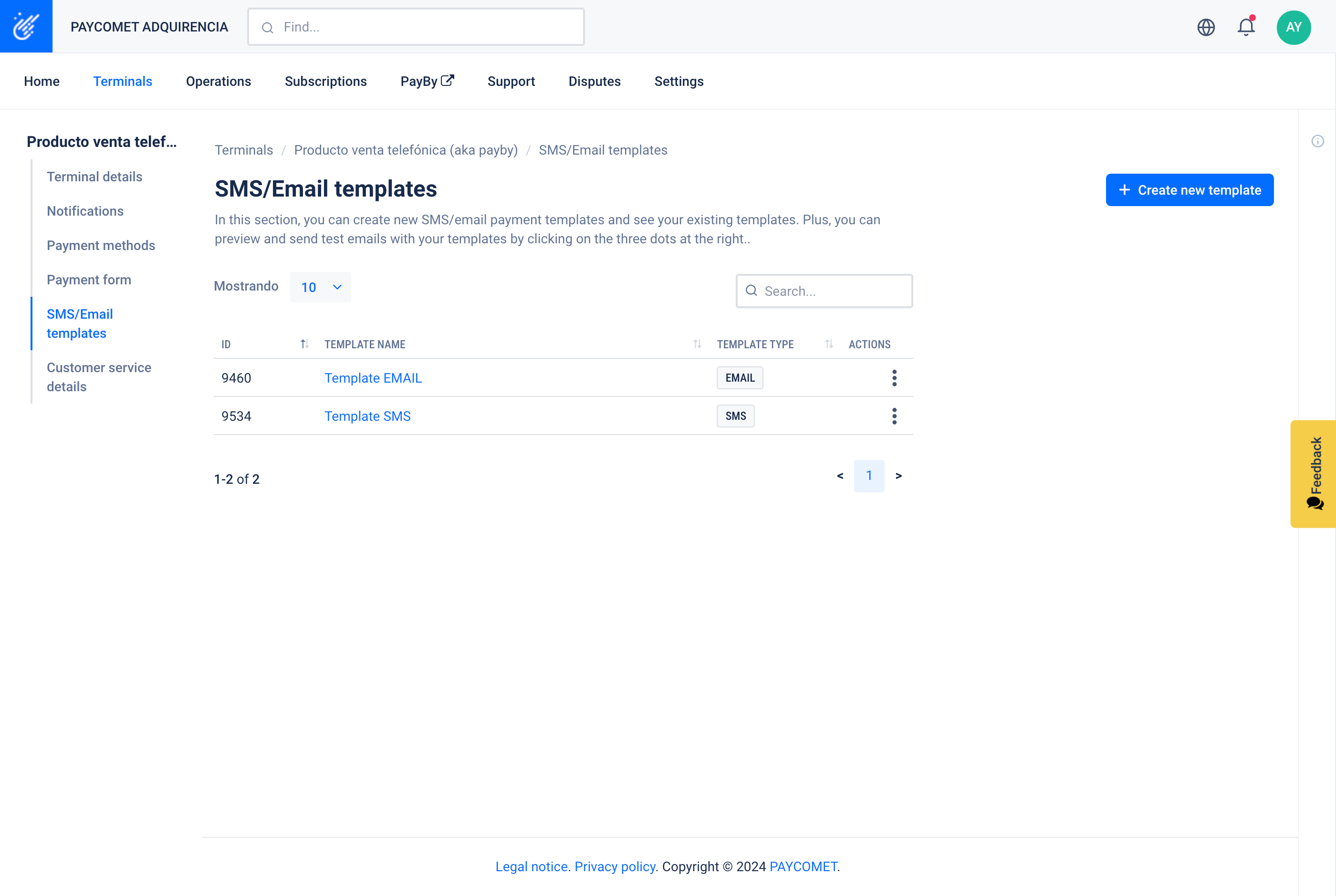Viewport: 1336px width, 896px height.
Task: Go to next page arrow
Action: pyautogui.click(x=898, y=475)
